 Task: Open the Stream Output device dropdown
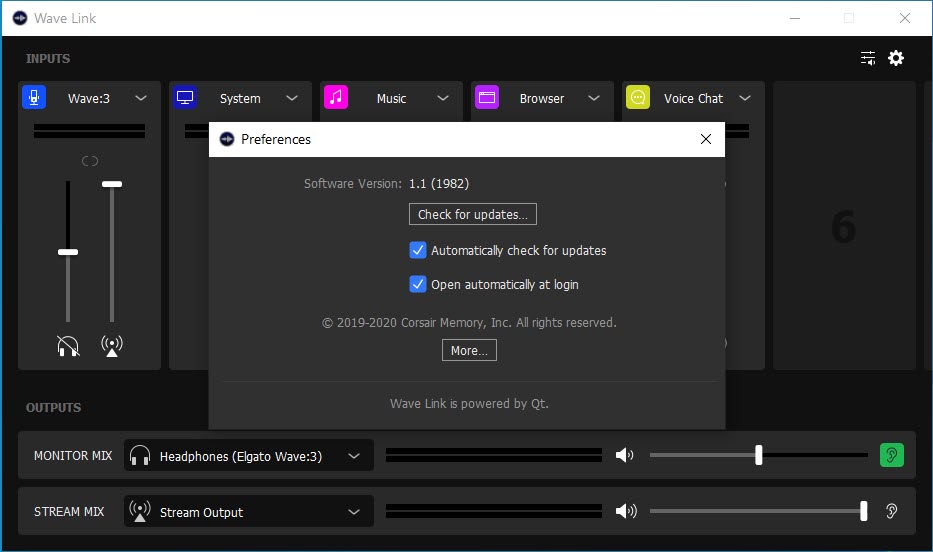[249, 511]
